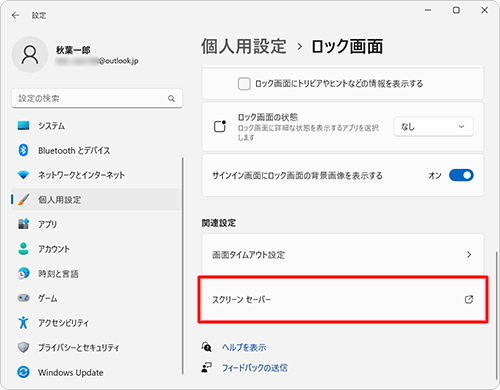The image size is (500, 390).
Task: Click the user name 秋葉一郎
Action: click(73, 50)
